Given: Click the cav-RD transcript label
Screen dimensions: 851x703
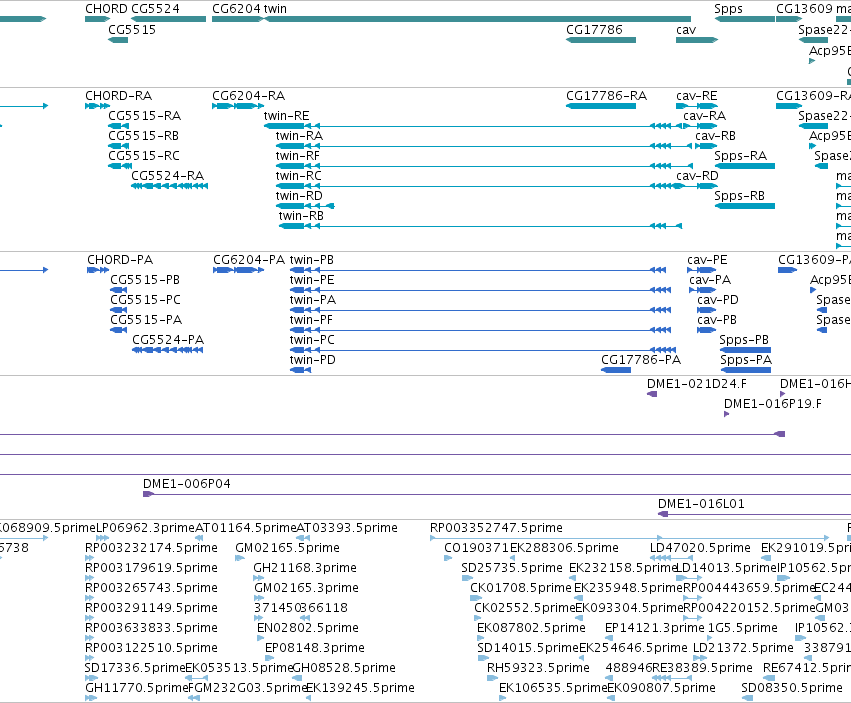Looking at the screenshot, I should [x=697, y=176].
